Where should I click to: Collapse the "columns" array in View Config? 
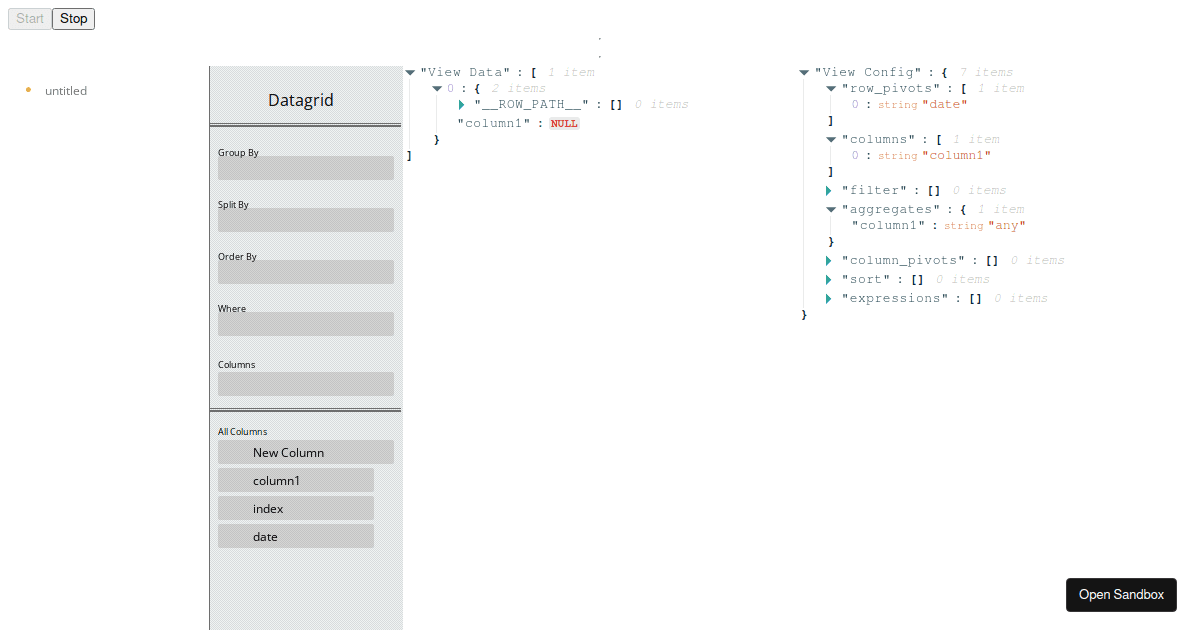(x=831, y=139)
